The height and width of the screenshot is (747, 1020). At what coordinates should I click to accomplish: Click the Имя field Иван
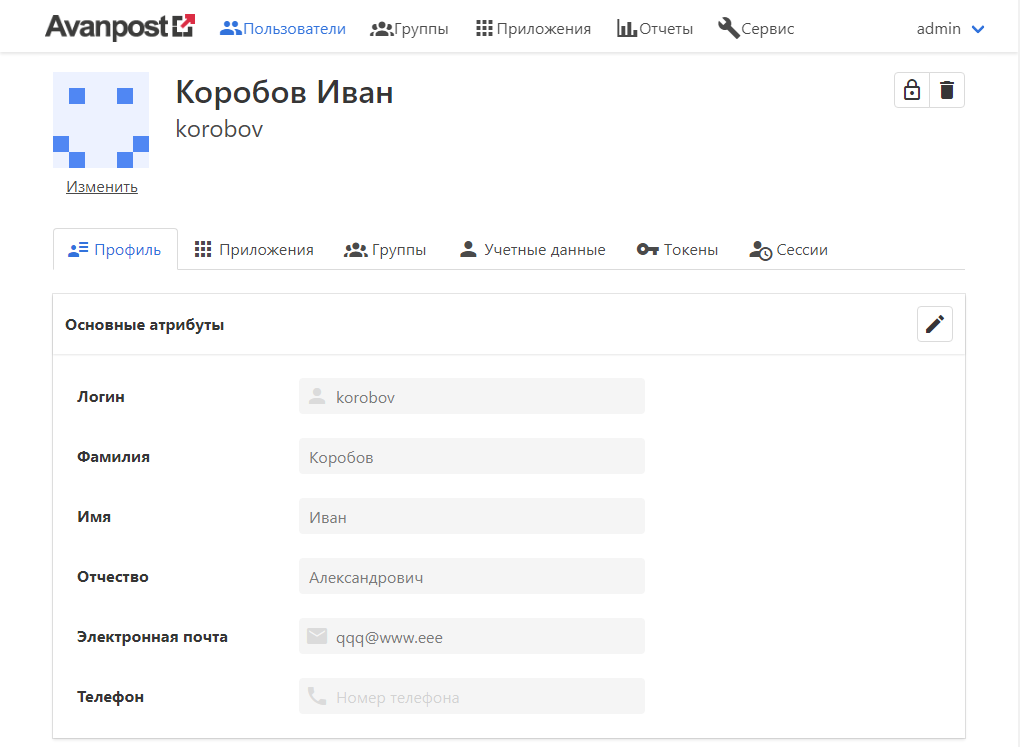click(x=472, y=516)
